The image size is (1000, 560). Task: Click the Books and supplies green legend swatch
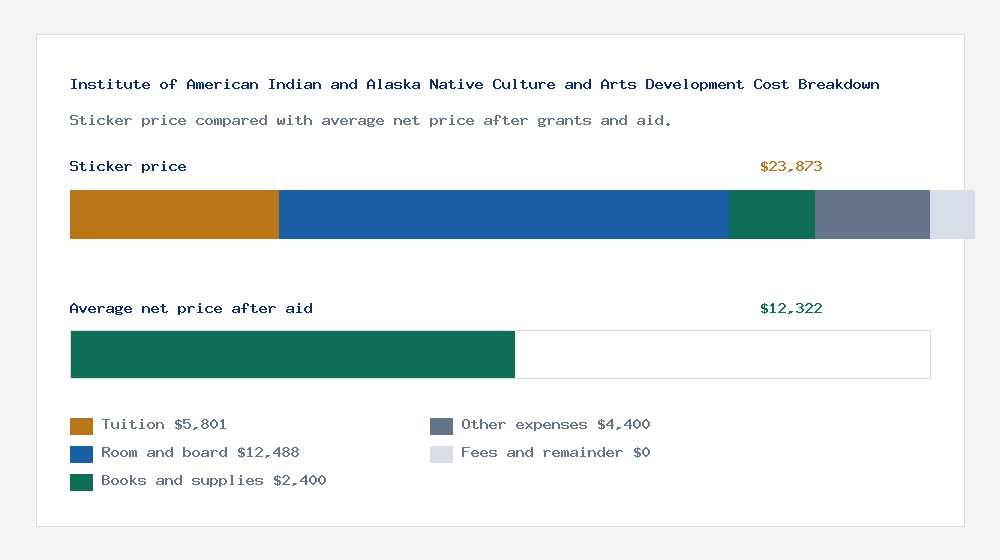coord(82,482)
